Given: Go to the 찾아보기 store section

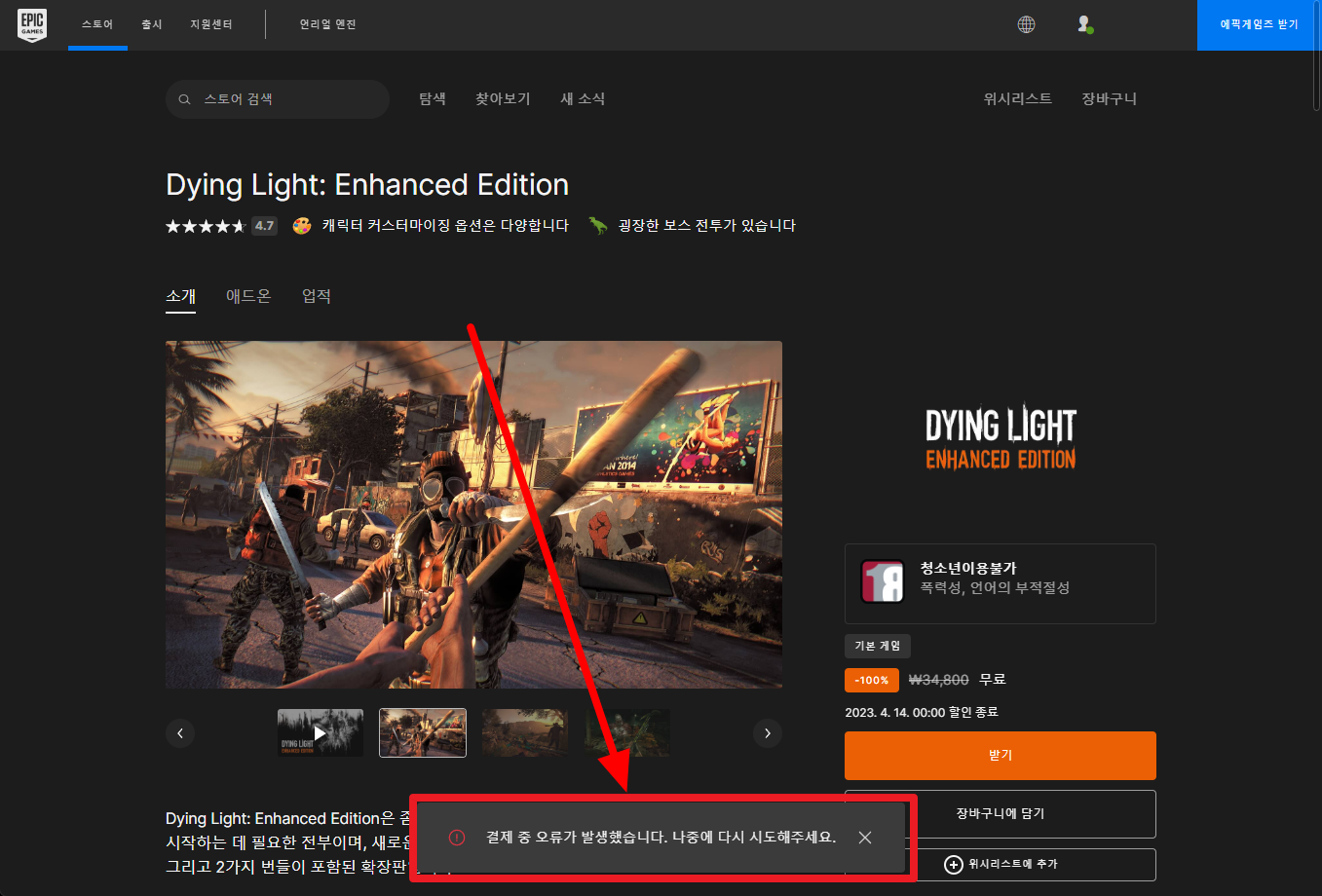Looking at the screenshot, I should click(503, 99).
